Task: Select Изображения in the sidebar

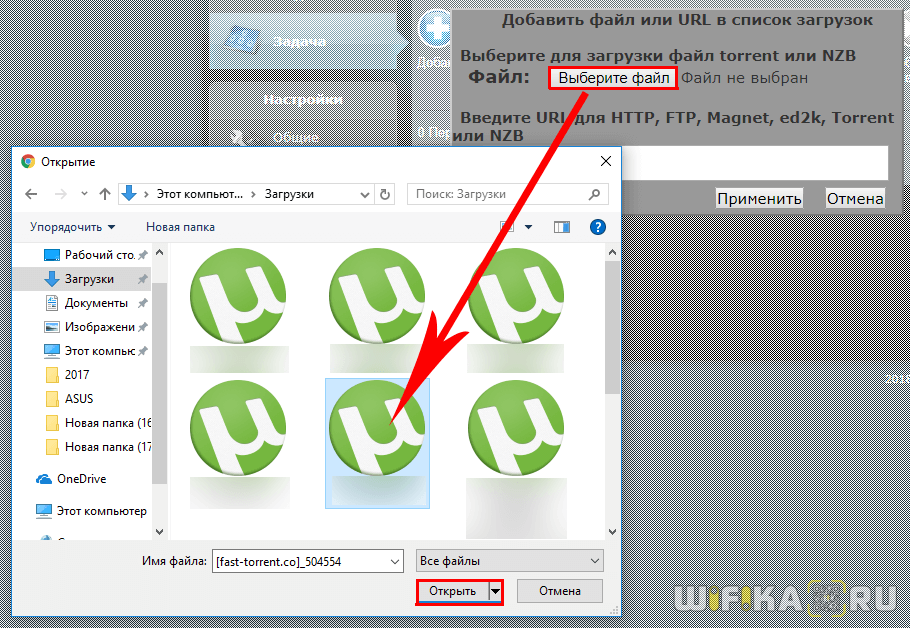Action: point(96,327)
